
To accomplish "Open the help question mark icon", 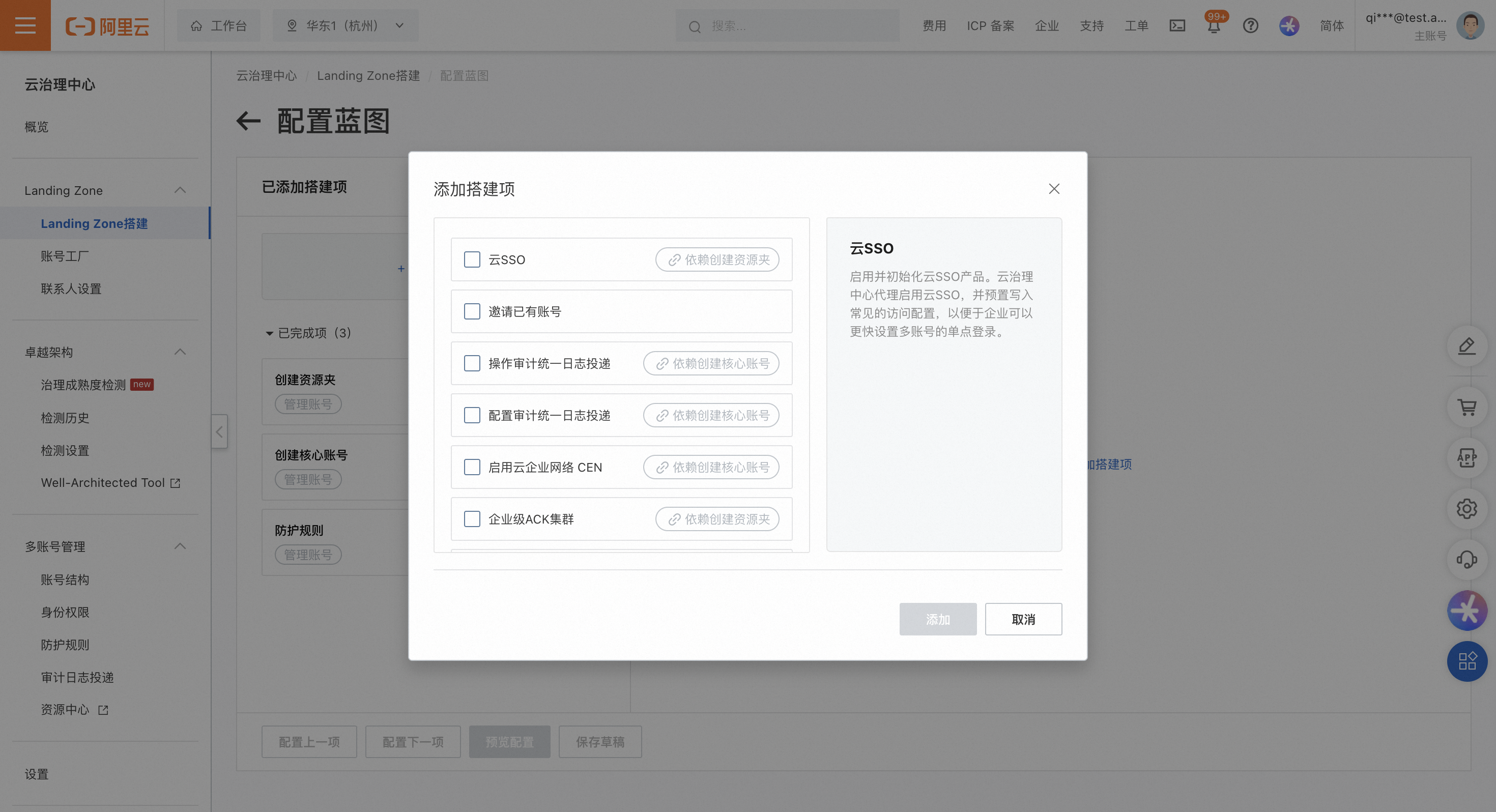I will point(1250,25).
